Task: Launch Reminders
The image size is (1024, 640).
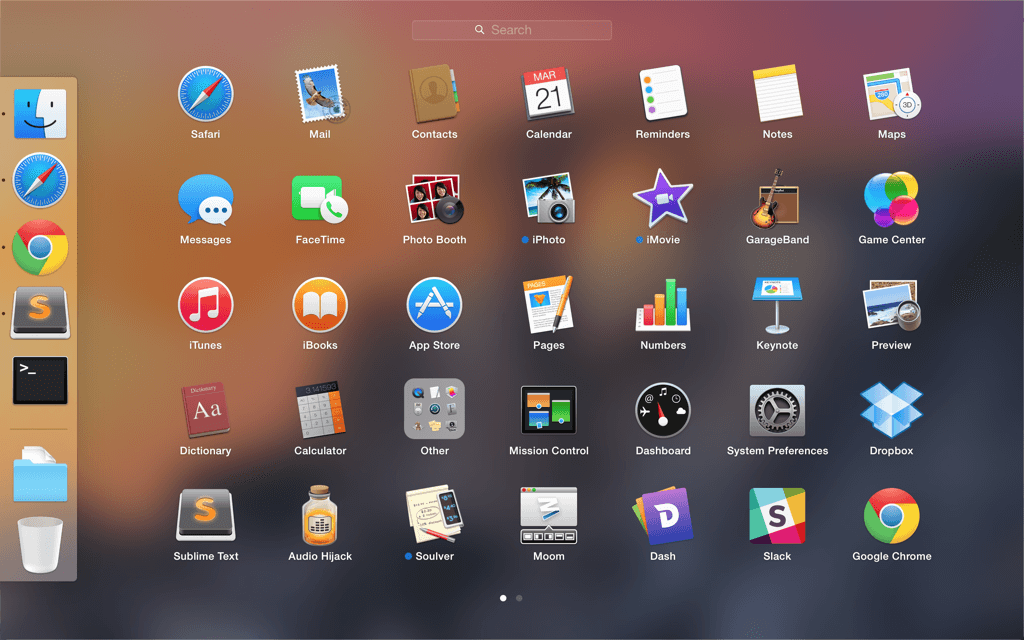Action: click(x=663, y=94)
